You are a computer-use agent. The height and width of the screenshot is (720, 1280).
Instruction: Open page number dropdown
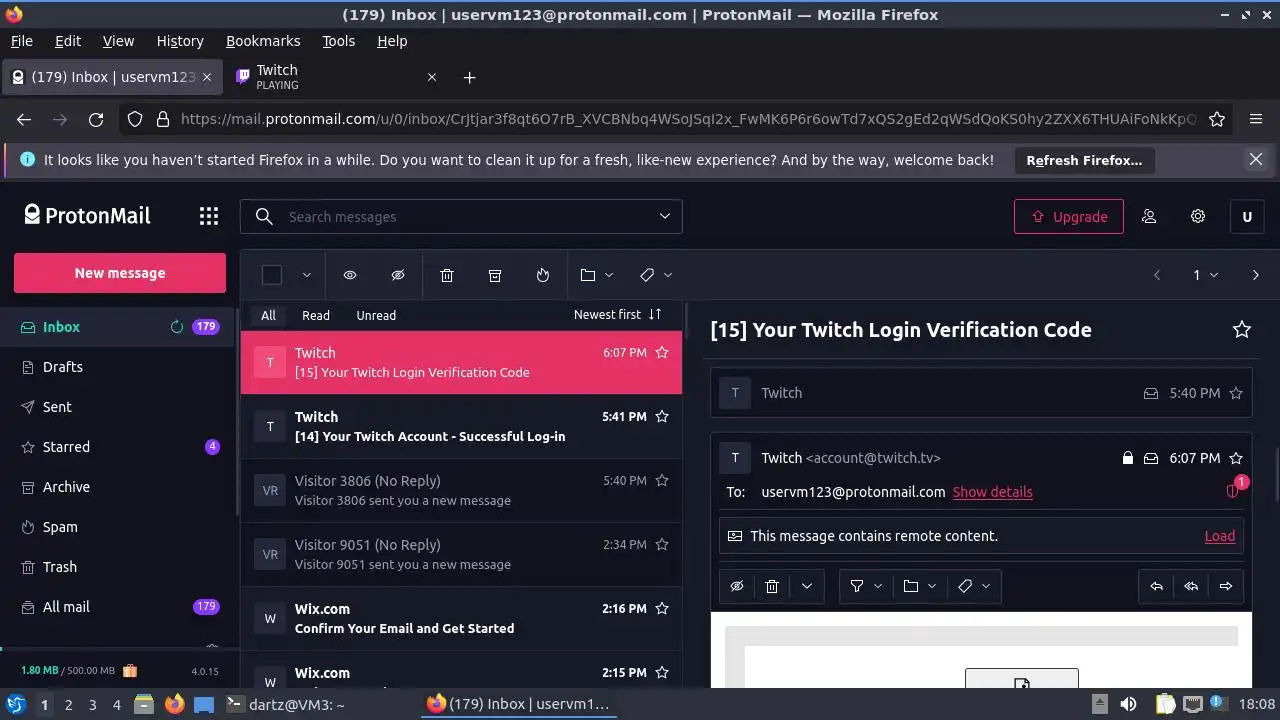1205,275
